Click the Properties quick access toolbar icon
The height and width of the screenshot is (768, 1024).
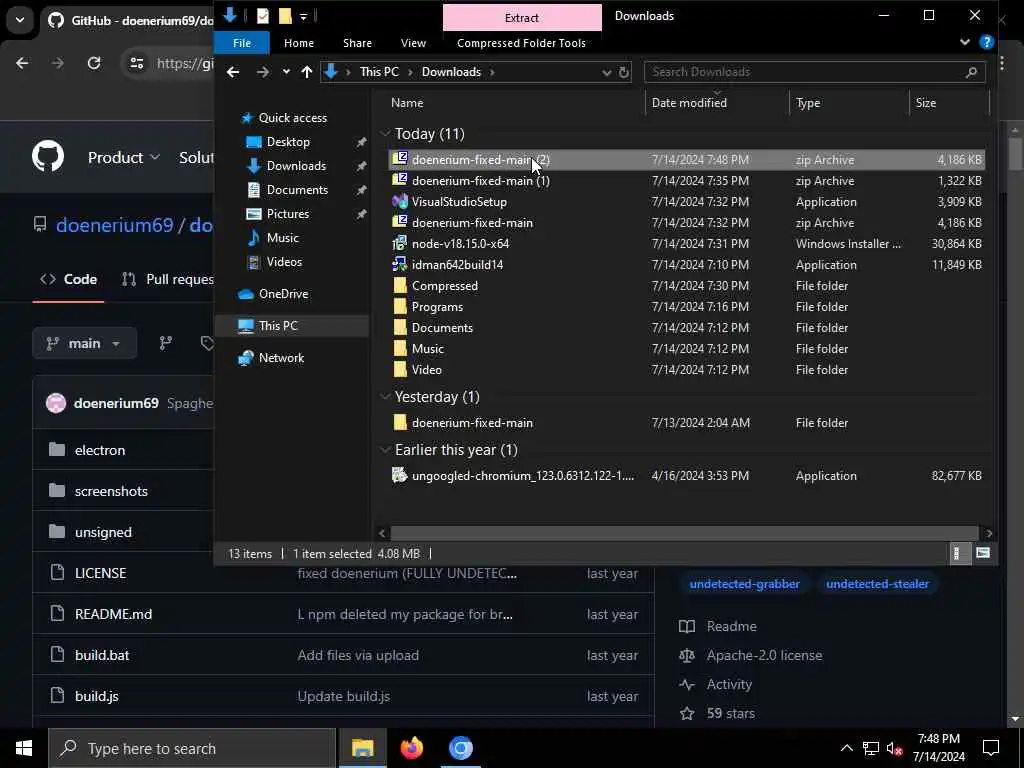click(263, 16)
